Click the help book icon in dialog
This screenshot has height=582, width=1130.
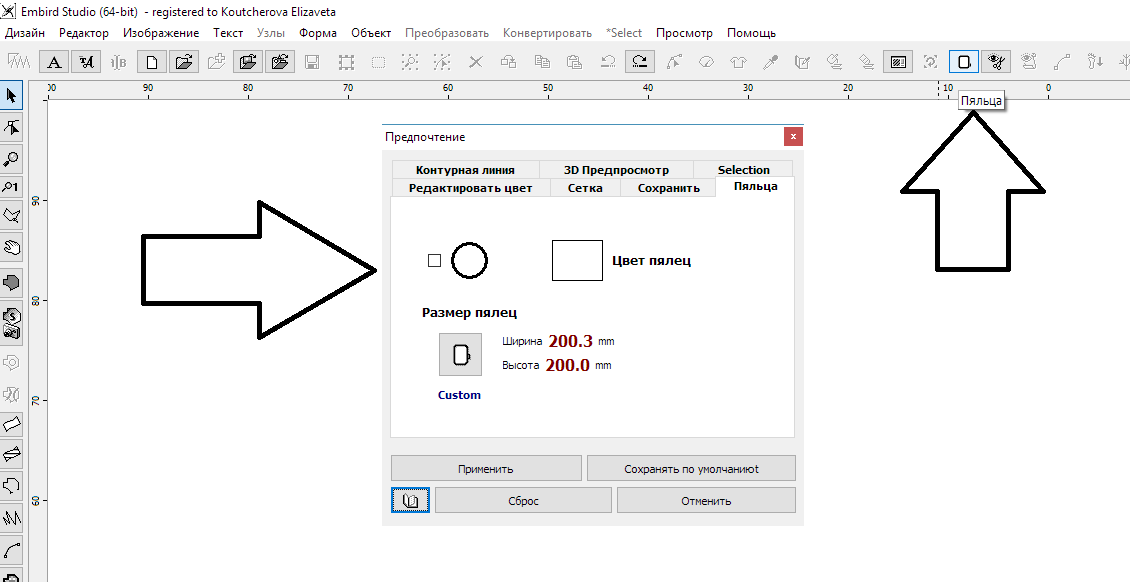pos(410,501)
